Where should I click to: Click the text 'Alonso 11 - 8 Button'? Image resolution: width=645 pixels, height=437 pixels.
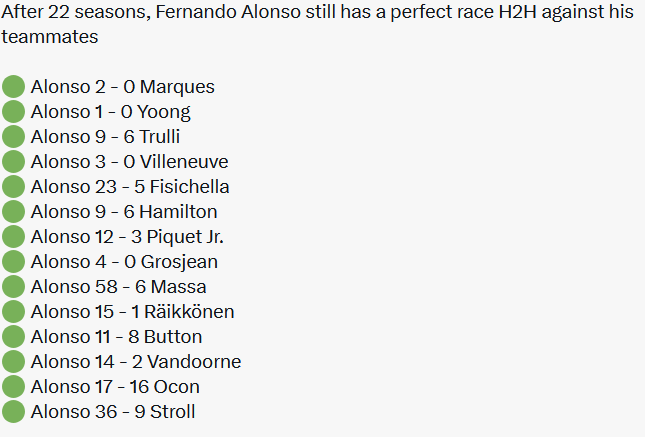116,337
